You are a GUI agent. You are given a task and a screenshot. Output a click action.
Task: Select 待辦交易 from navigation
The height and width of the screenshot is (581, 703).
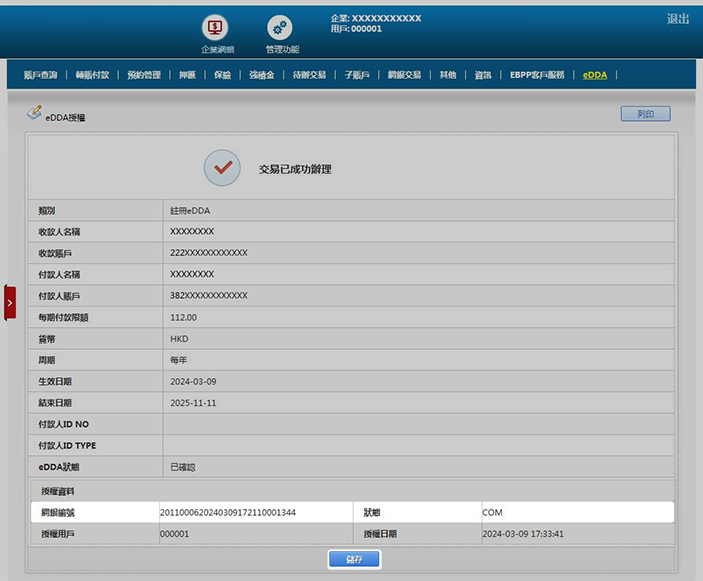point(309,75)
